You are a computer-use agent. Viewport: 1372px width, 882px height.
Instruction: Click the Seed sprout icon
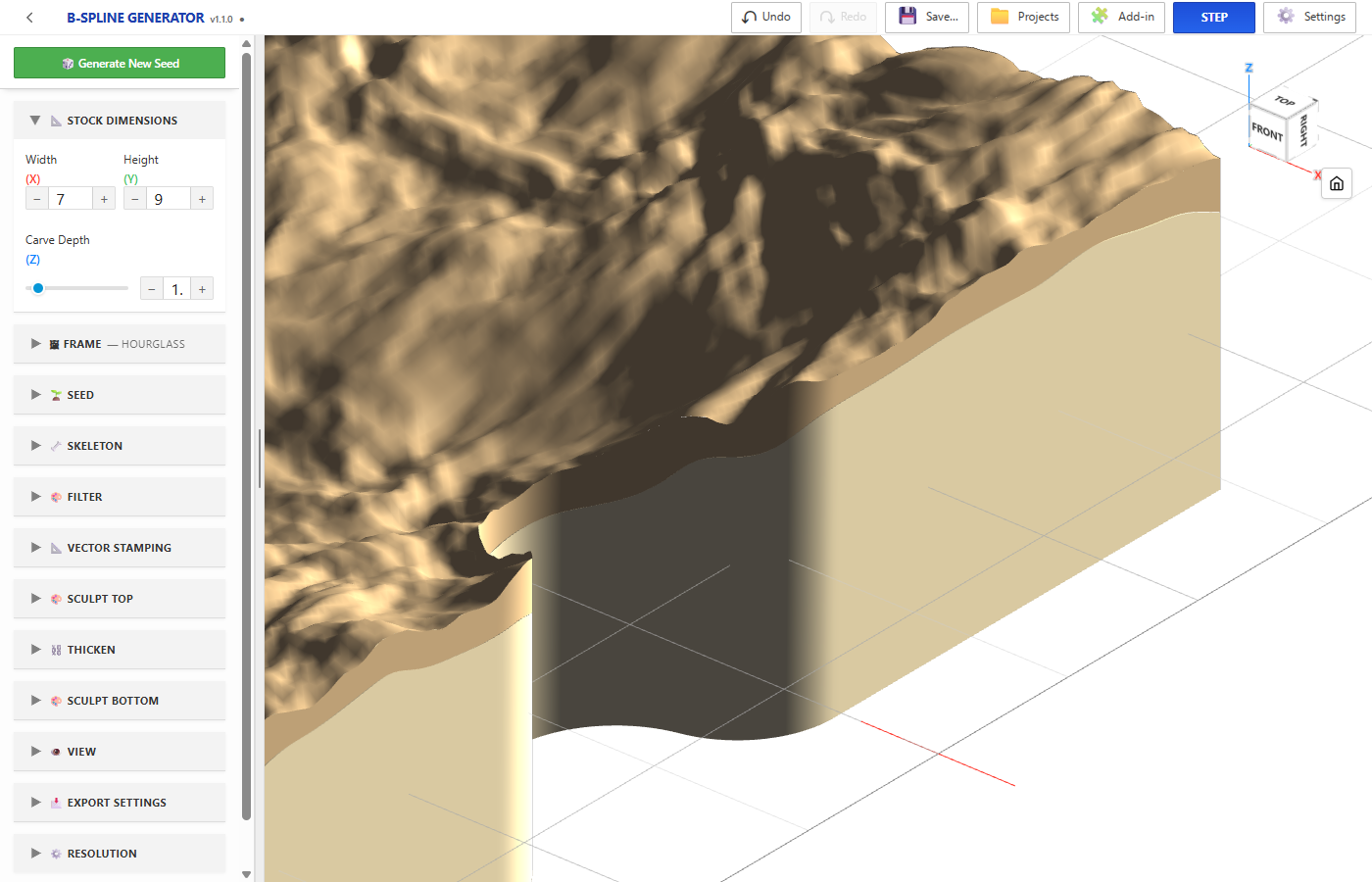(56, 395)
